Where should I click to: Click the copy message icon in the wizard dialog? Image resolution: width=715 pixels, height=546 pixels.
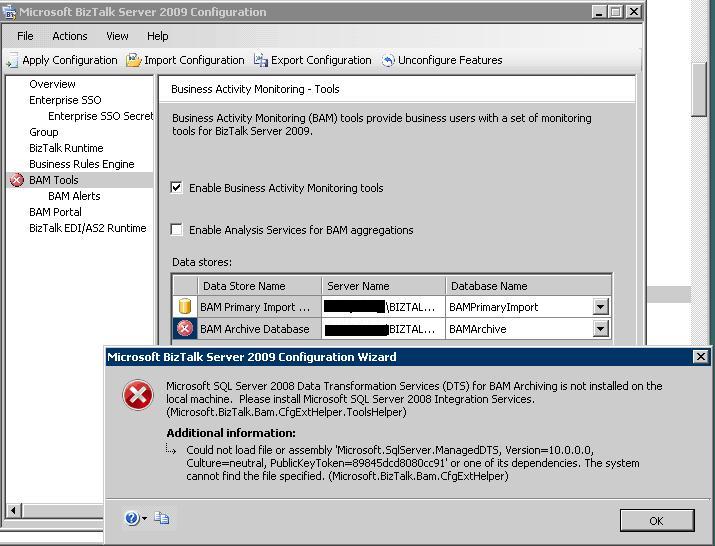click(161, 518)
